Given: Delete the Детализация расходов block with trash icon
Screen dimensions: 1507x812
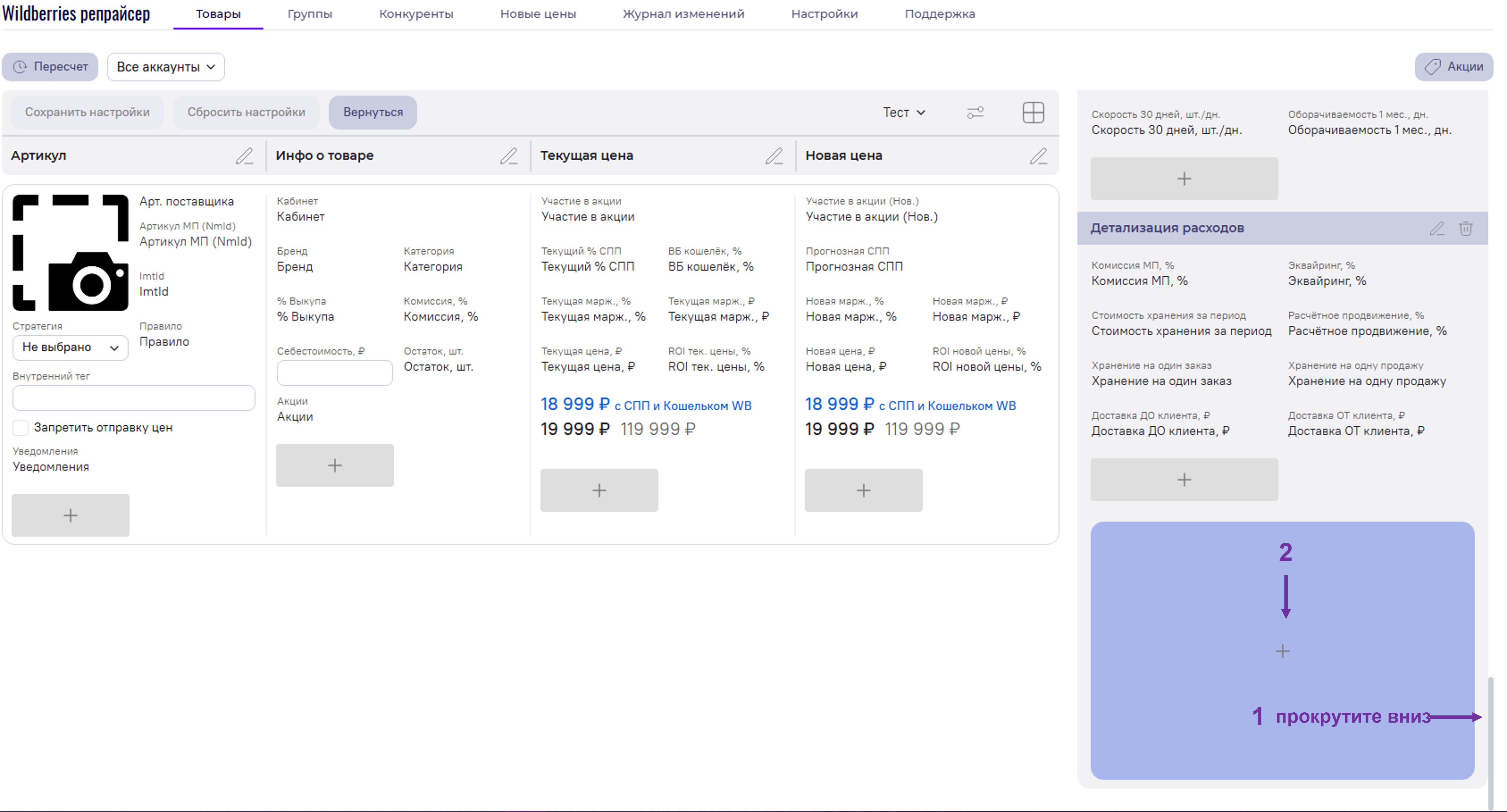Looking at the screenshot, I should (x=1466, y=228).
